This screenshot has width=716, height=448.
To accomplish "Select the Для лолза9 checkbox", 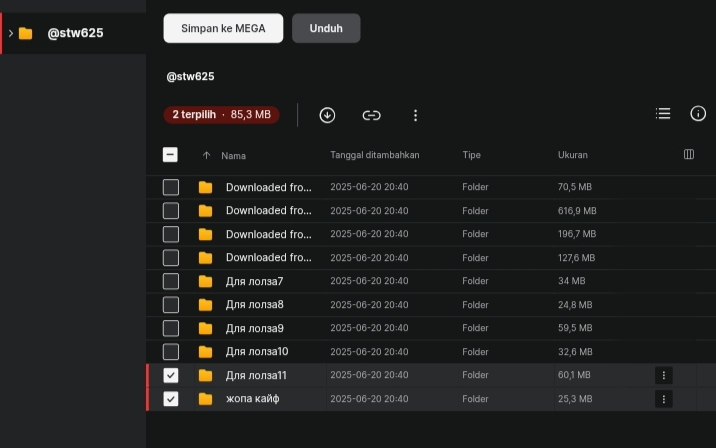I will [x=171, y=328].
